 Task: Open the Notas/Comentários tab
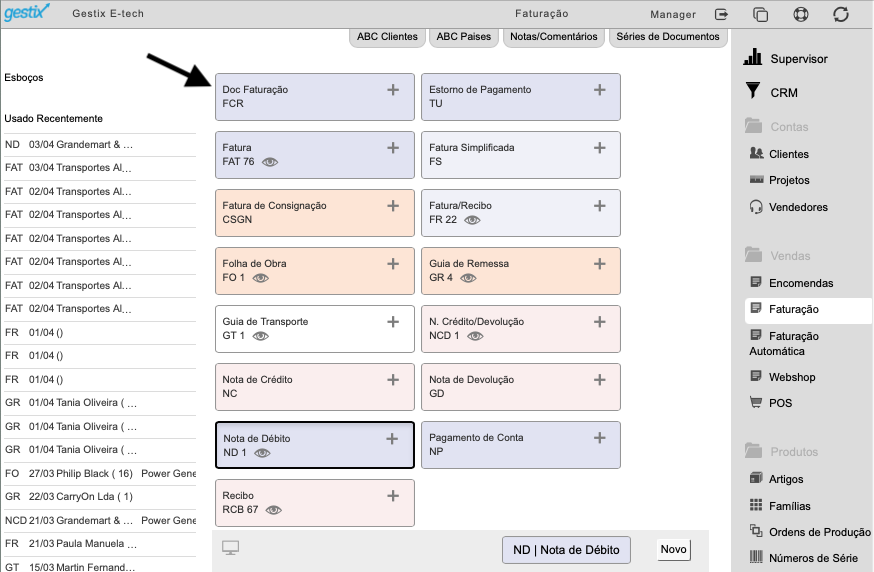553,37
